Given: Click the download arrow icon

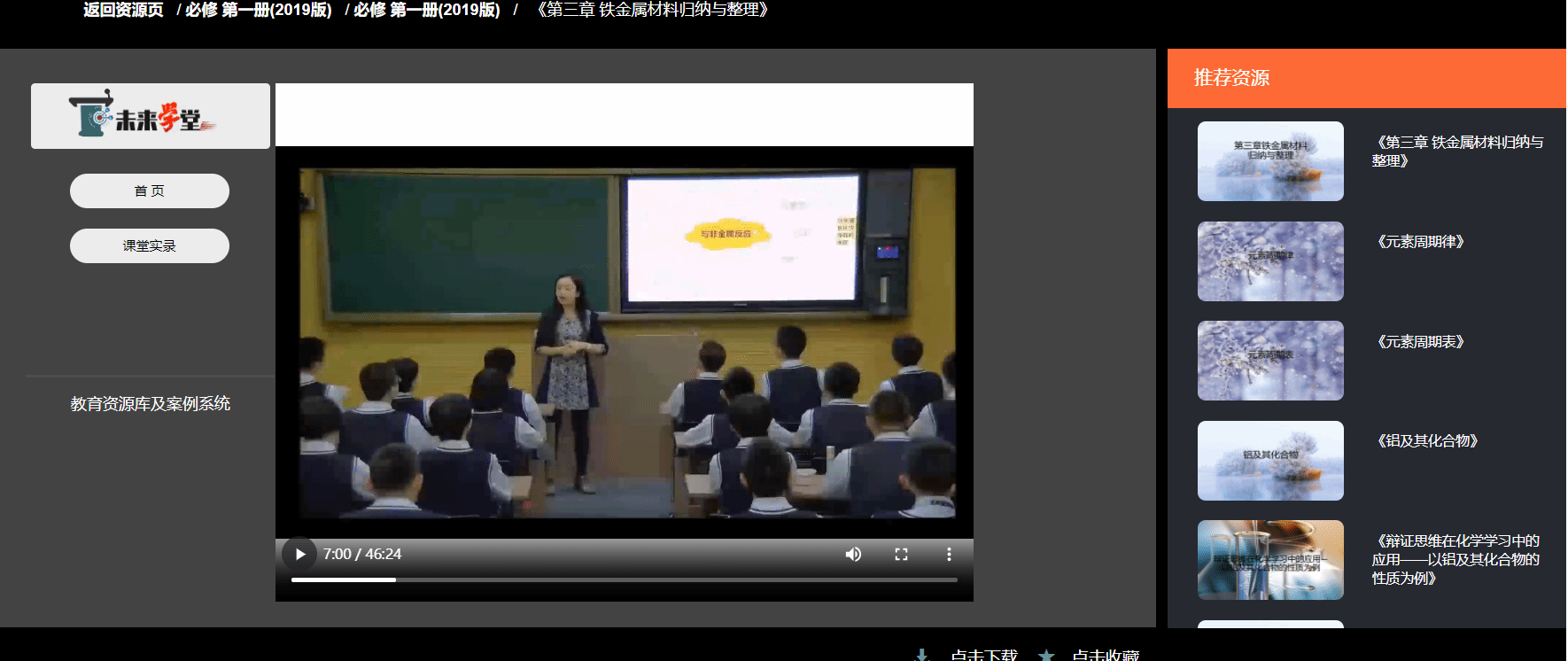Looking at the screenshot, I should tap(921, 655).
